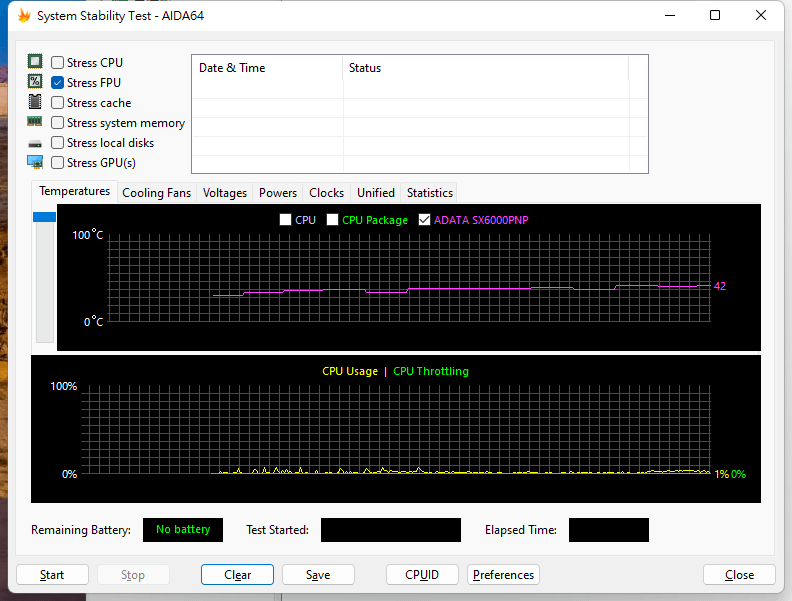Image resolution: width=792 pixels, height=601 pixels.
Task: Open the Unified tab
Action: click(376, 193)
